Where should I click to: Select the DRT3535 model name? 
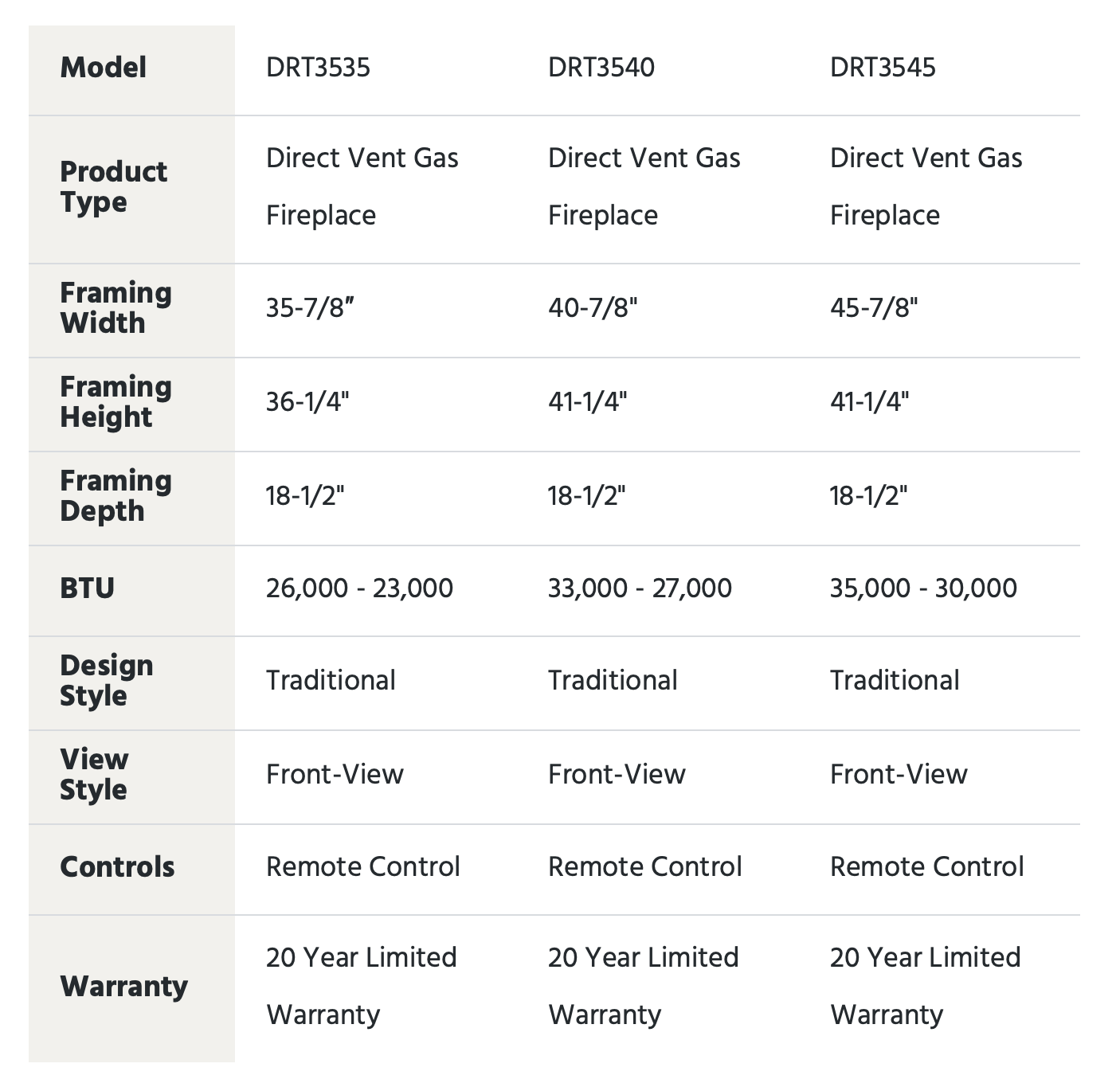click(318, 68)
